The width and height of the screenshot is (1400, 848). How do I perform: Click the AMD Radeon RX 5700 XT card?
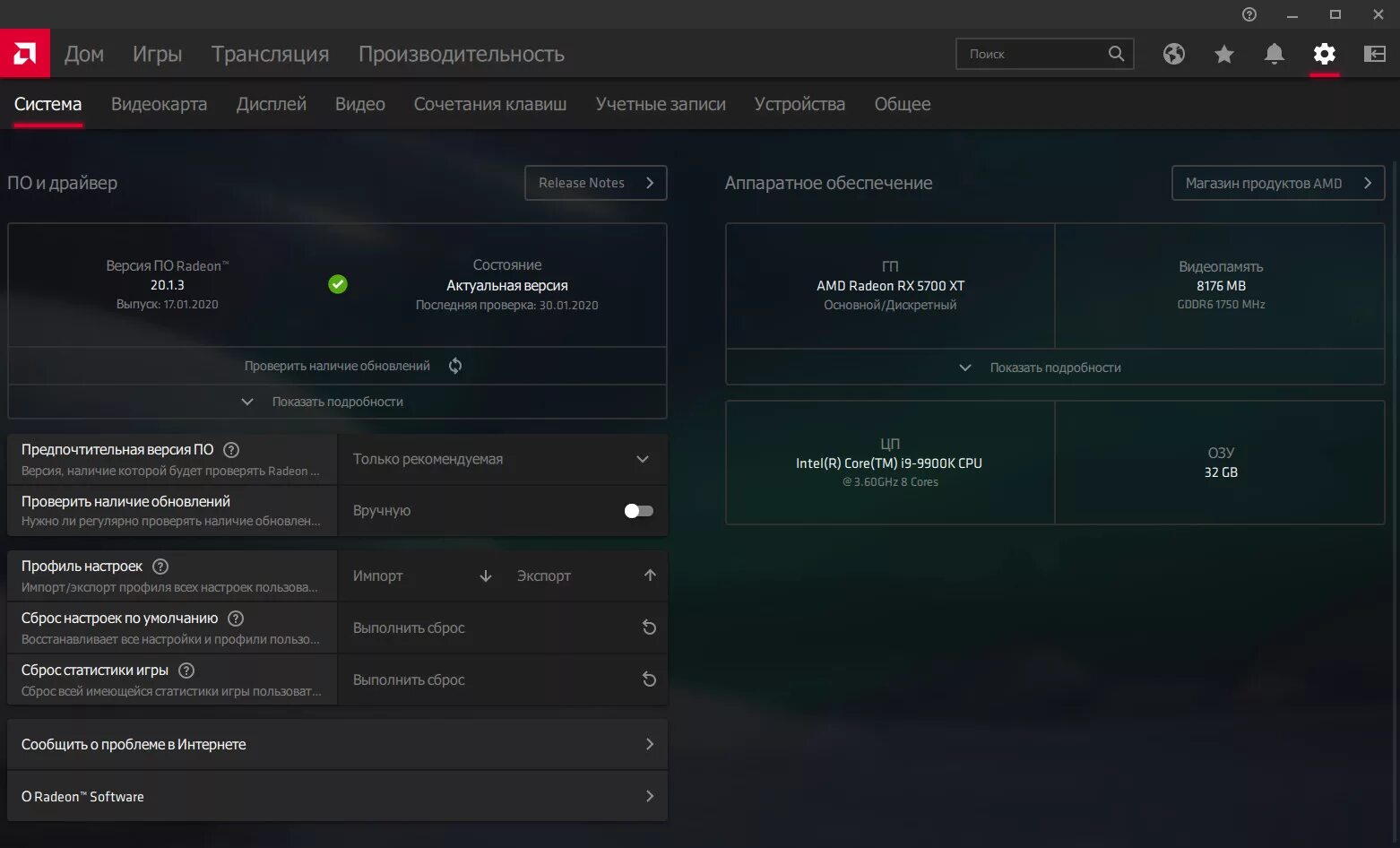pos(890,286)
